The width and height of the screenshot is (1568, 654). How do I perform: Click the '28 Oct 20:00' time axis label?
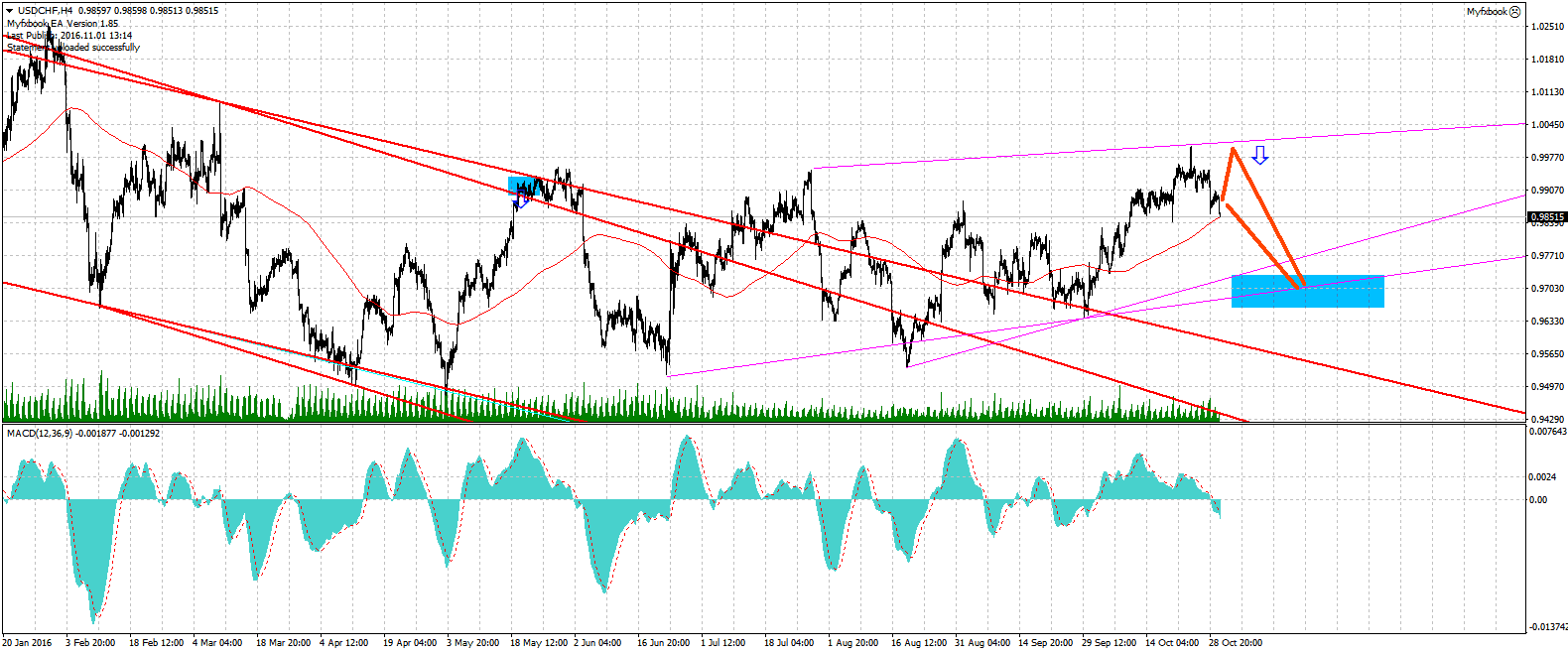(1236, 643)
